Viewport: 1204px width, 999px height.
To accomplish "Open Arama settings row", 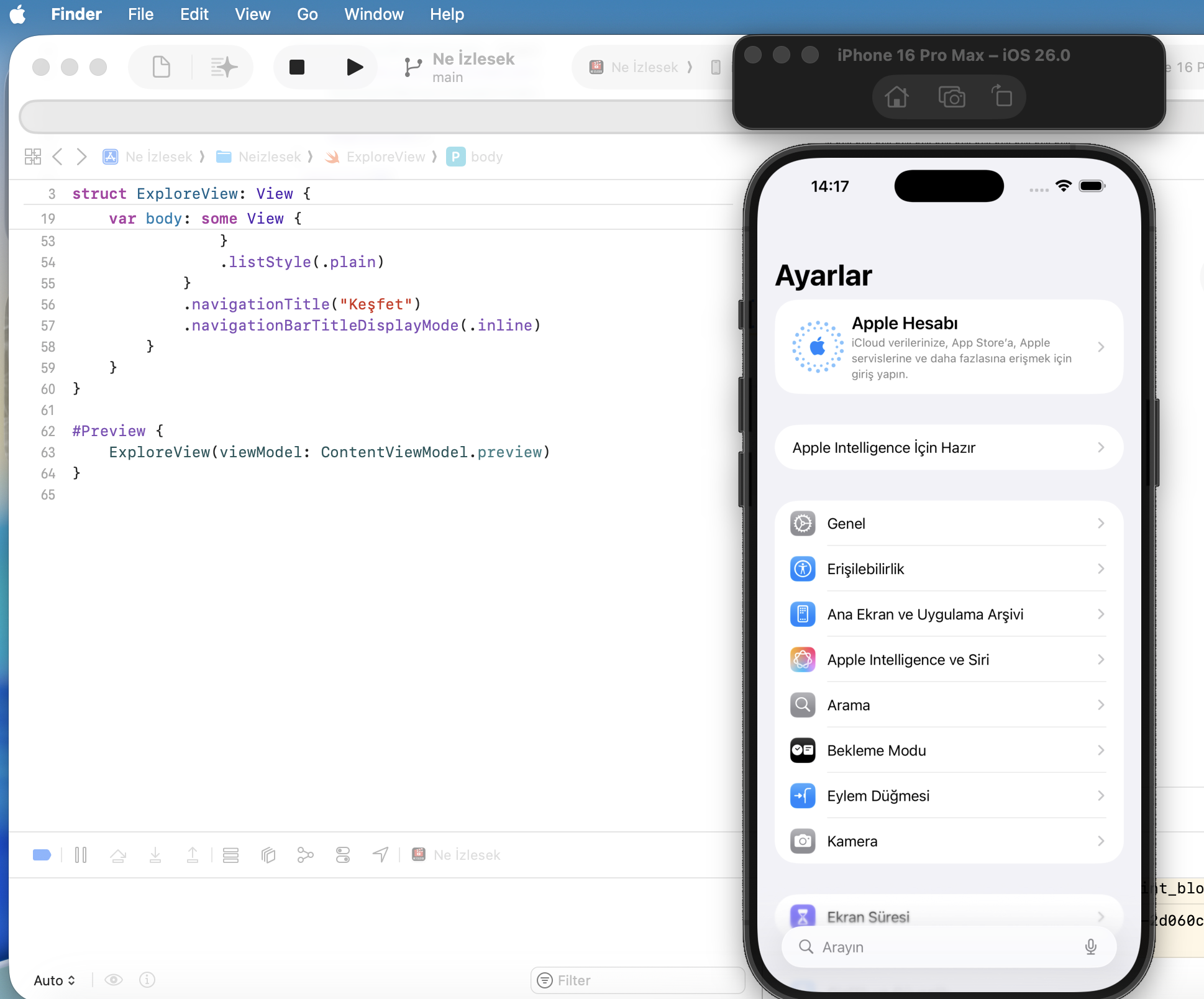I will (949, 705).
